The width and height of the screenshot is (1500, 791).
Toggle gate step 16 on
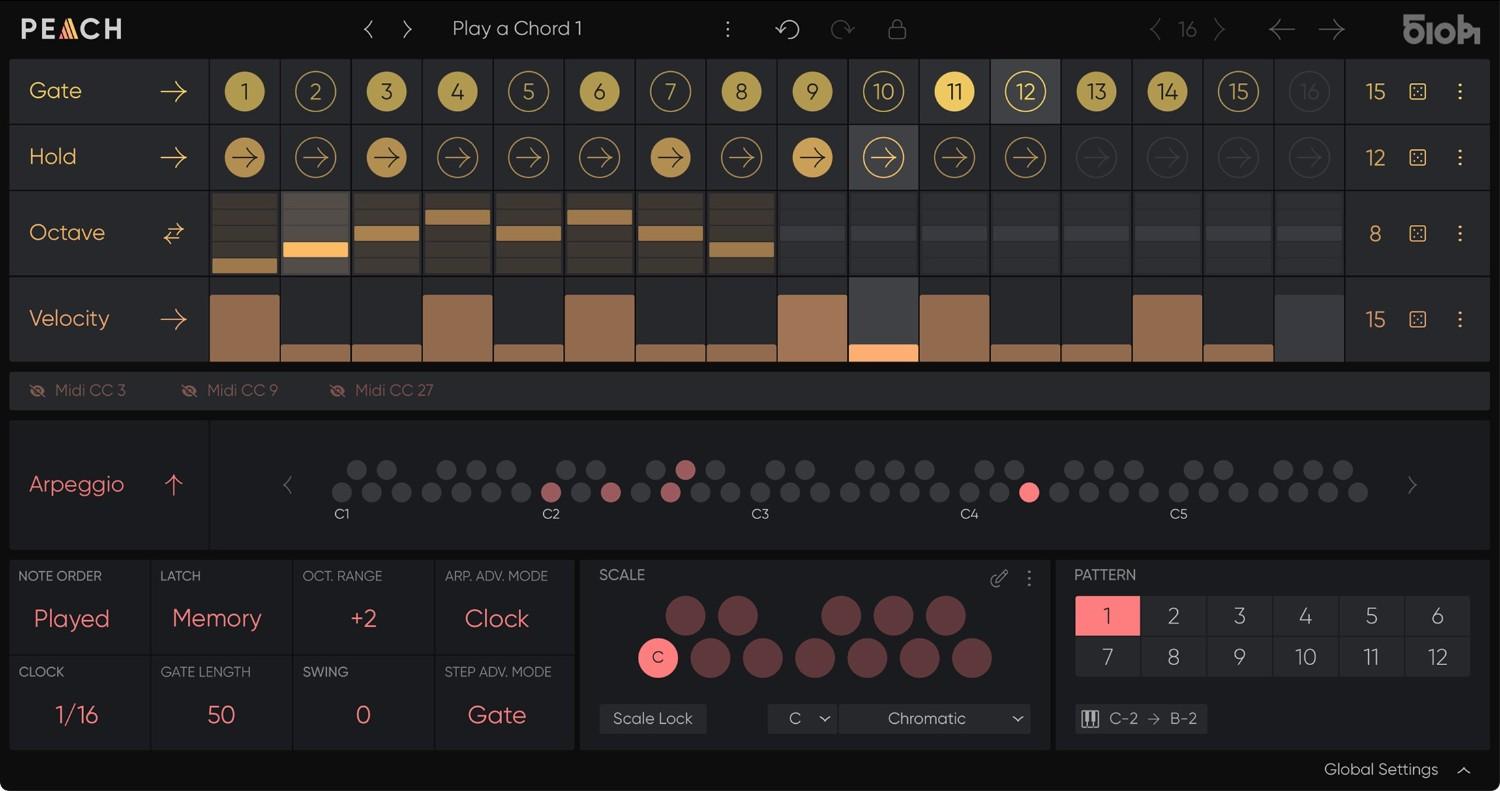pos(1309,91)
